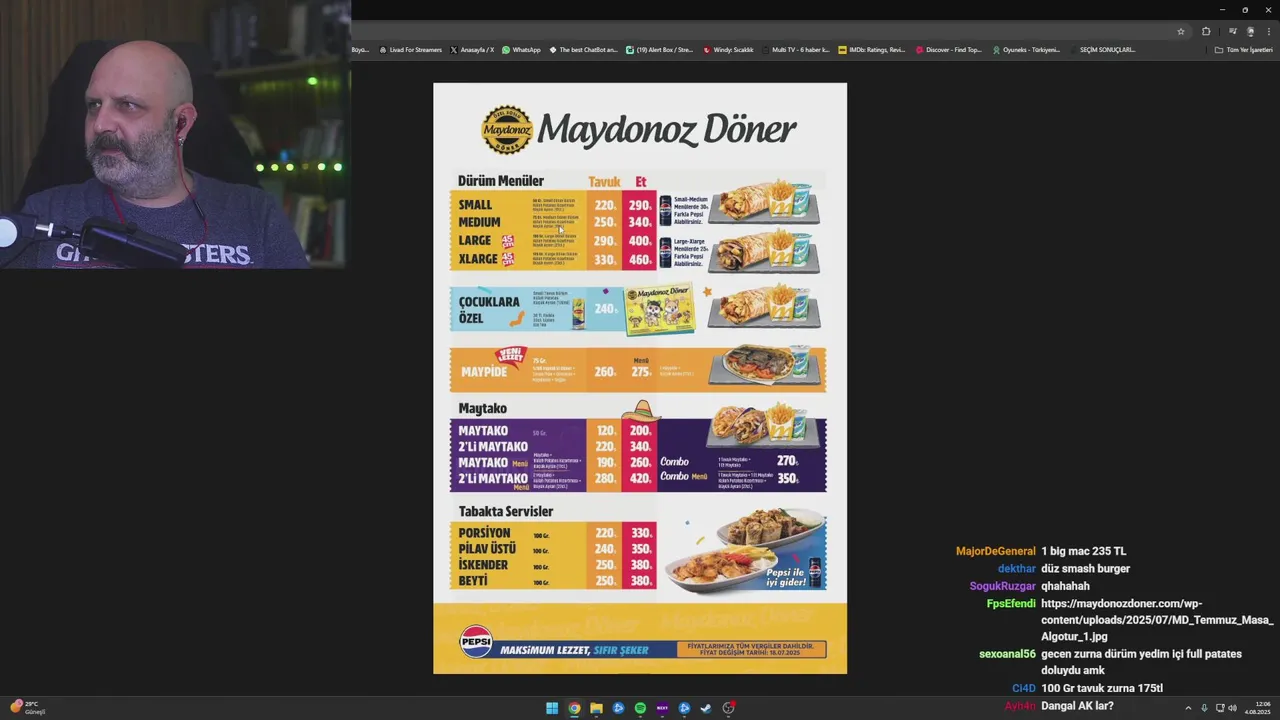Open the Windy: Sıcaklık bookmark

728,50
